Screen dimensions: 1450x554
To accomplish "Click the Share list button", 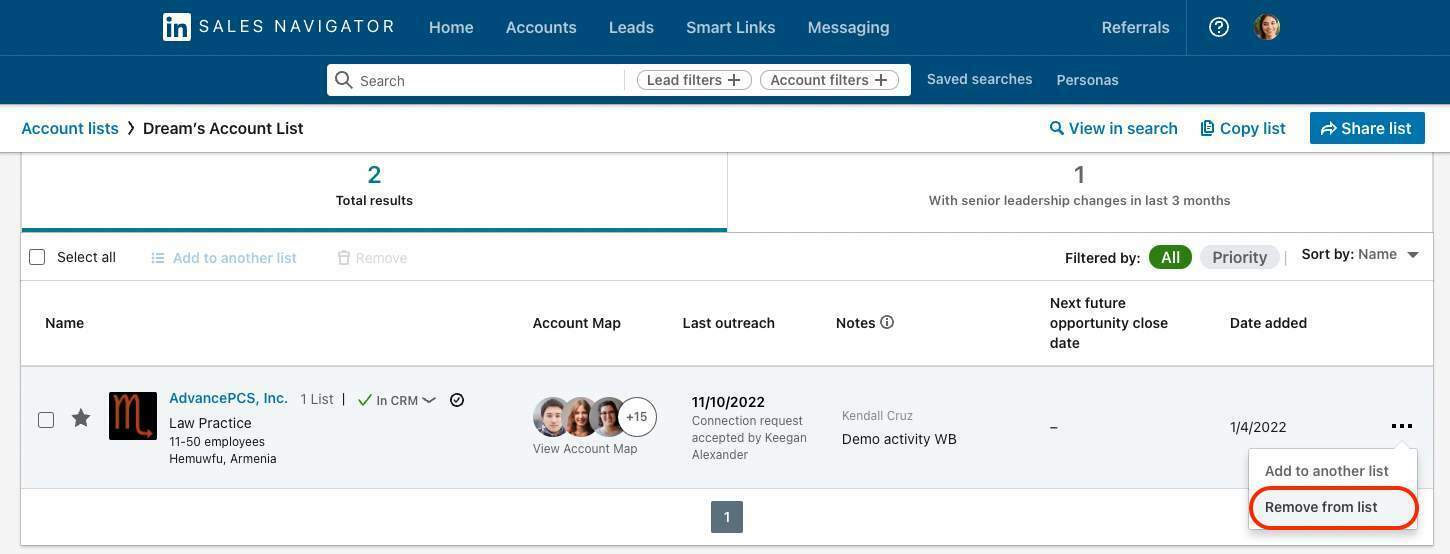I will (1367, 128).
